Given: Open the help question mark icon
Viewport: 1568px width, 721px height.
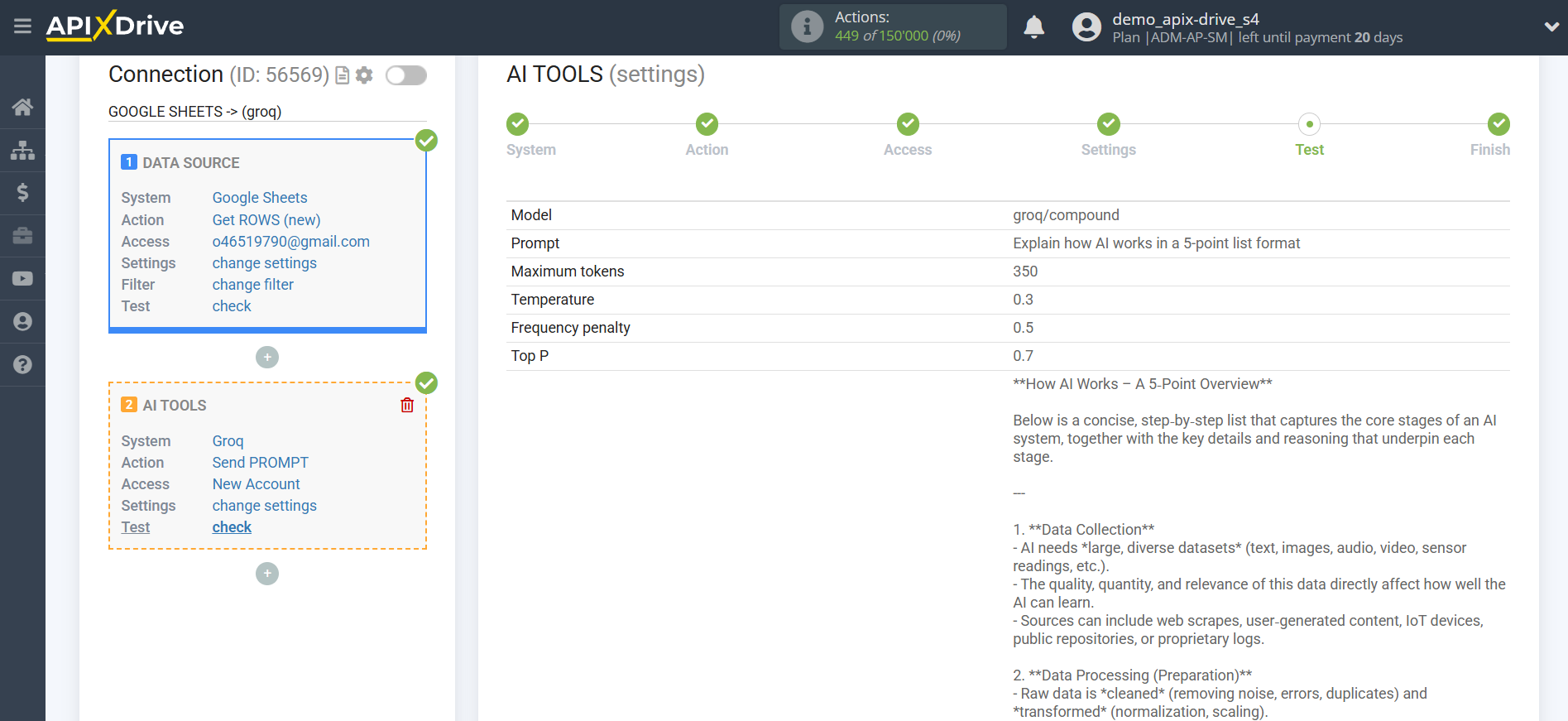Looking at the screenshot, I should click(x=22, y=365).
